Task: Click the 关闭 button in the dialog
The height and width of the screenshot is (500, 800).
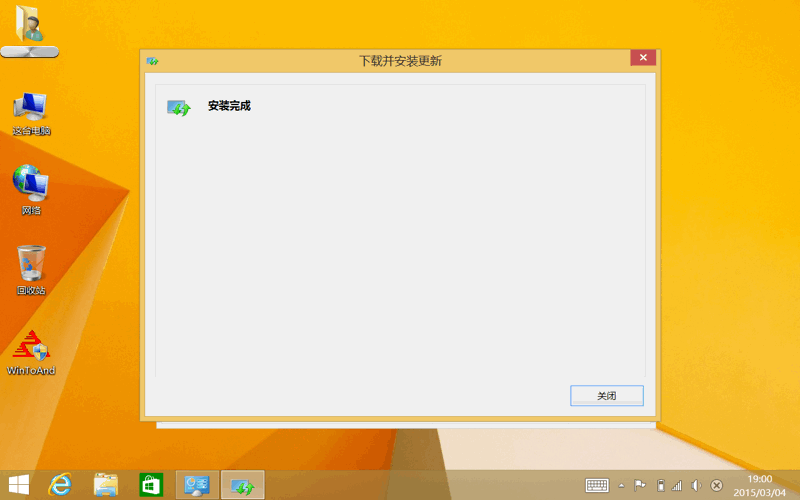Action: coord(606,396)
